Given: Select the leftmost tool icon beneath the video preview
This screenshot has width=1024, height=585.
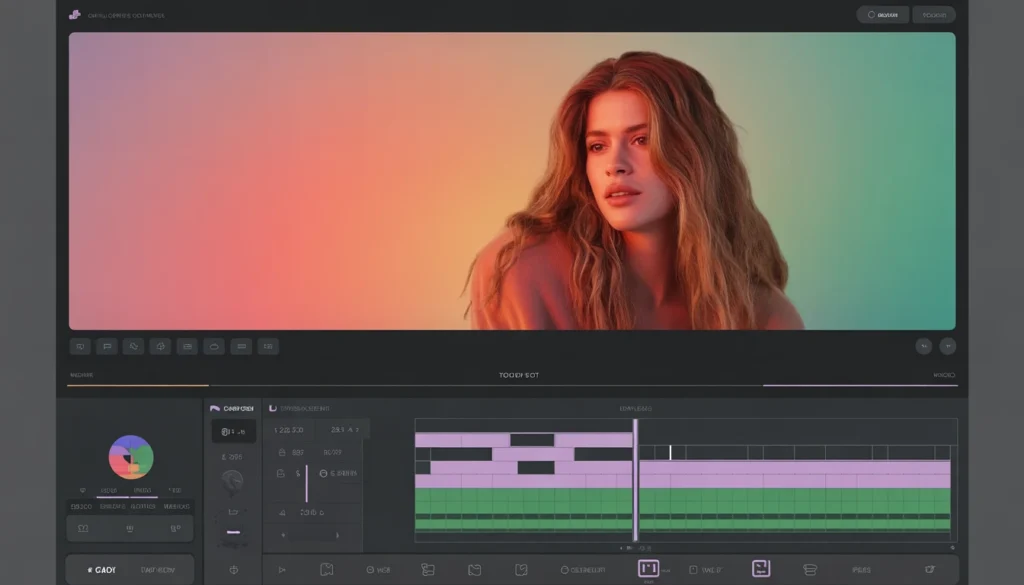Looking at the screenshot, I should click(x=80, y=346).
